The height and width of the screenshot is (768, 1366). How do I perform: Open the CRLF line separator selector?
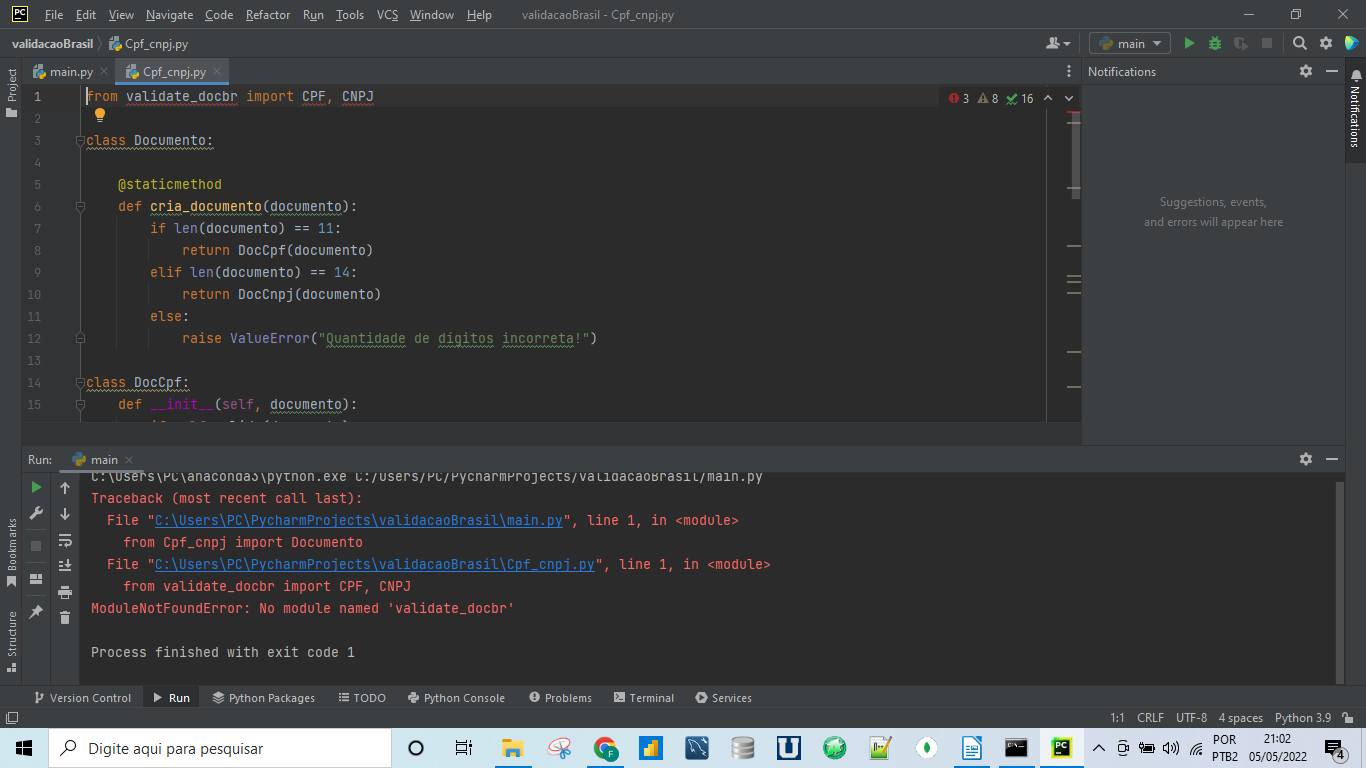1150,717
